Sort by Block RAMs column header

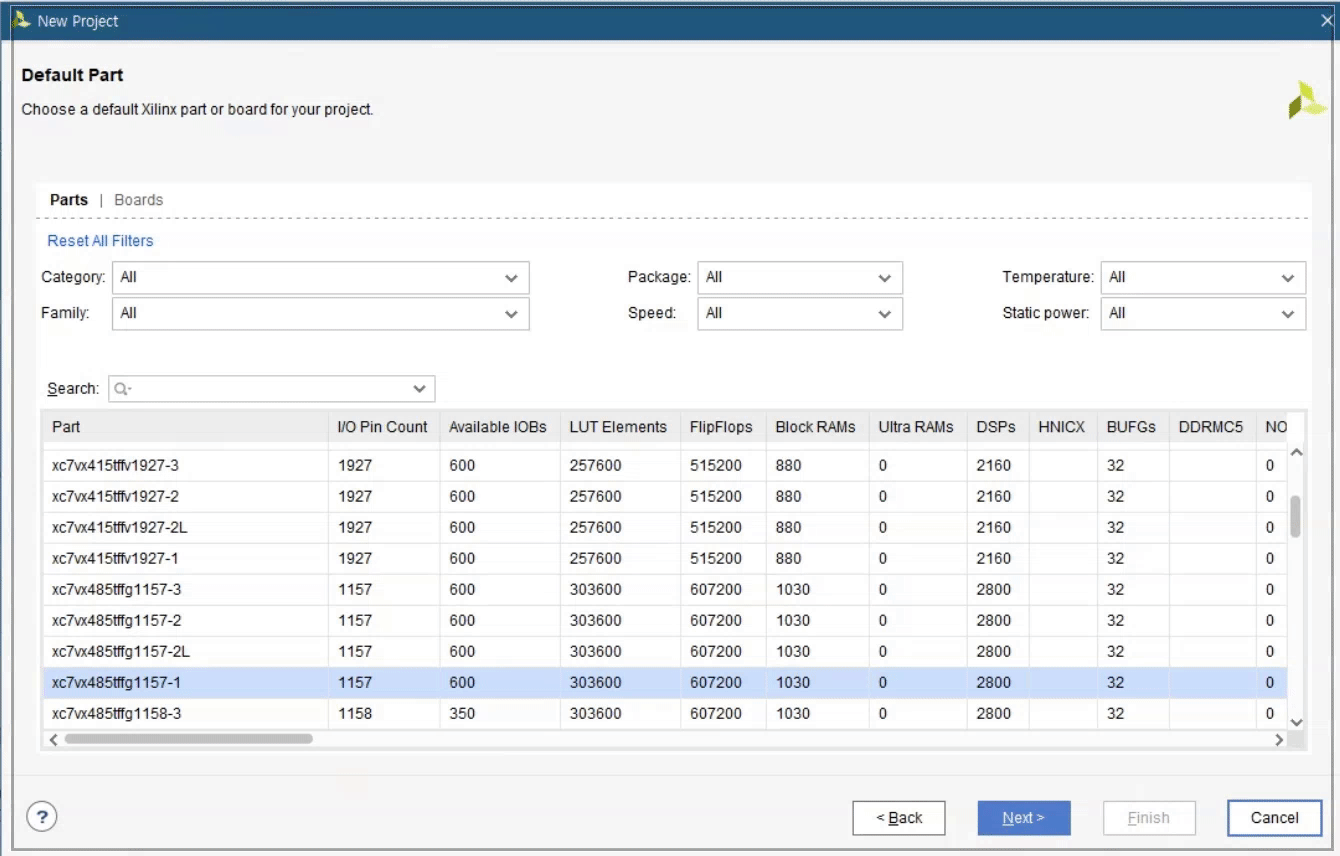[x=816, y=427]
